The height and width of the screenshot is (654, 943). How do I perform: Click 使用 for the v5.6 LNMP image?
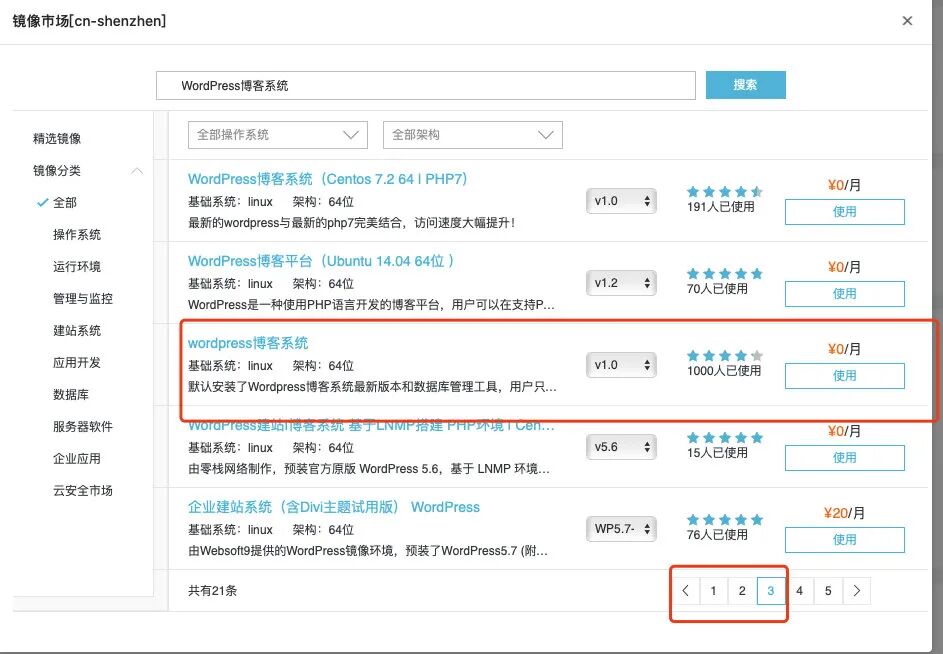point(844,458)
